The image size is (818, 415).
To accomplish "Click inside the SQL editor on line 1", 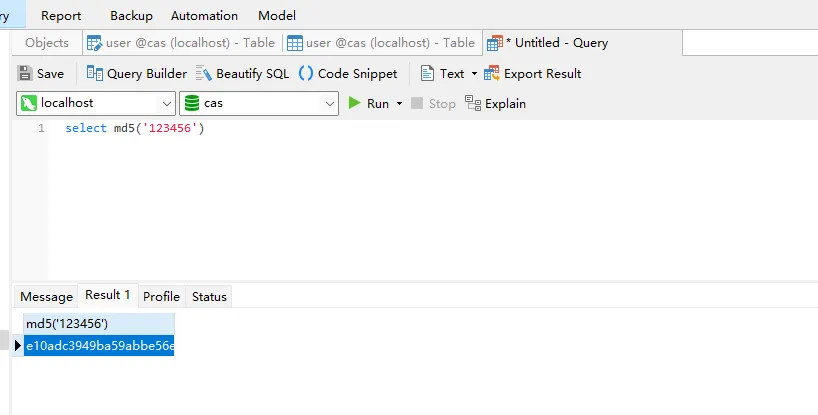I will [x=135, y=128].
